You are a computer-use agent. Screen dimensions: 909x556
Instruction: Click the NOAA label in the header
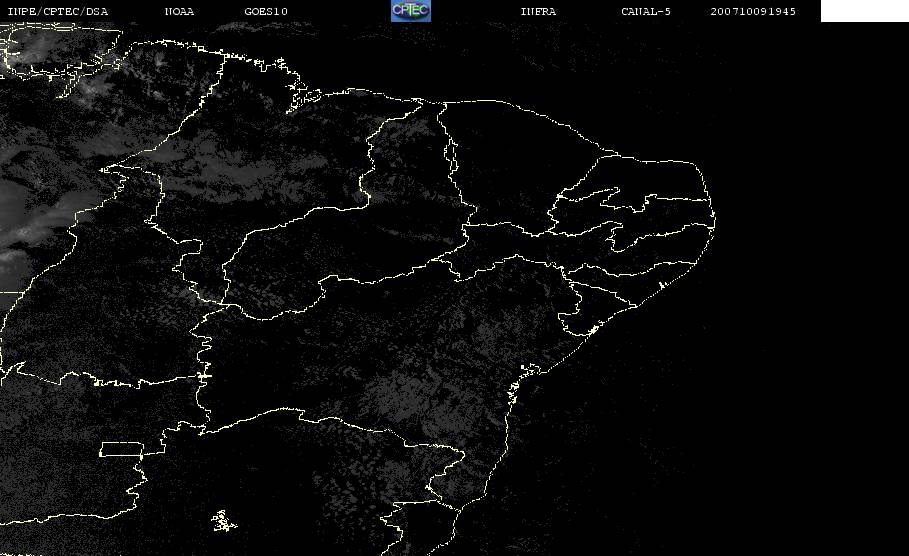coord(180,12)
